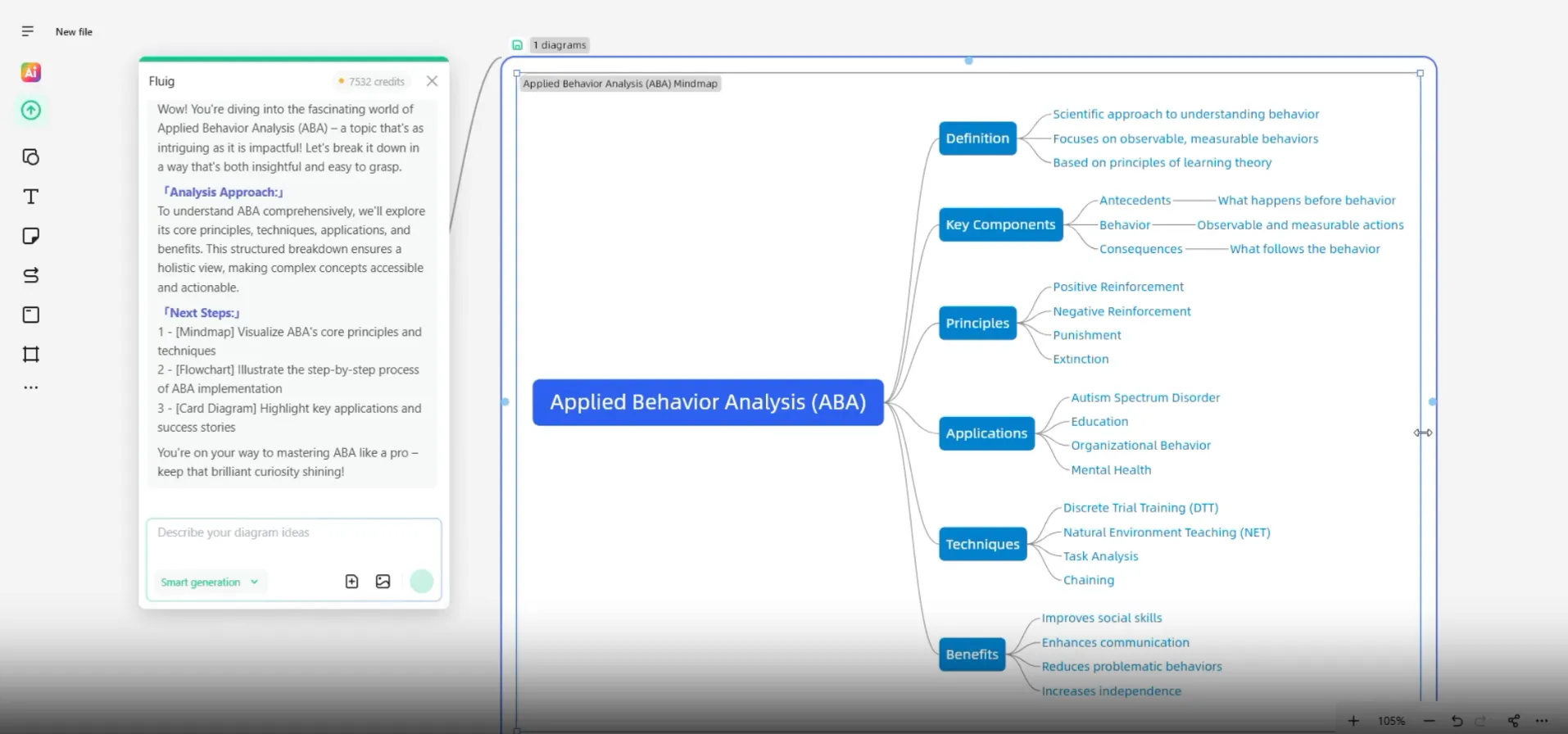The width and height of the screenshot is (1568, 734).
Task: Click the image upload icon in prompt box
Action: 383,582
